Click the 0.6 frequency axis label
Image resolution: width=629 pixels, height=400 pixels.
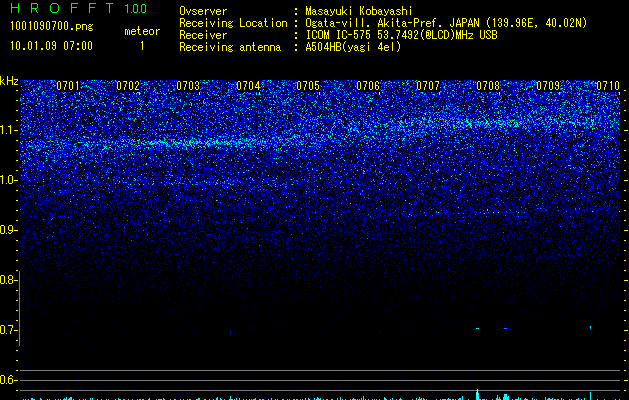8,380
